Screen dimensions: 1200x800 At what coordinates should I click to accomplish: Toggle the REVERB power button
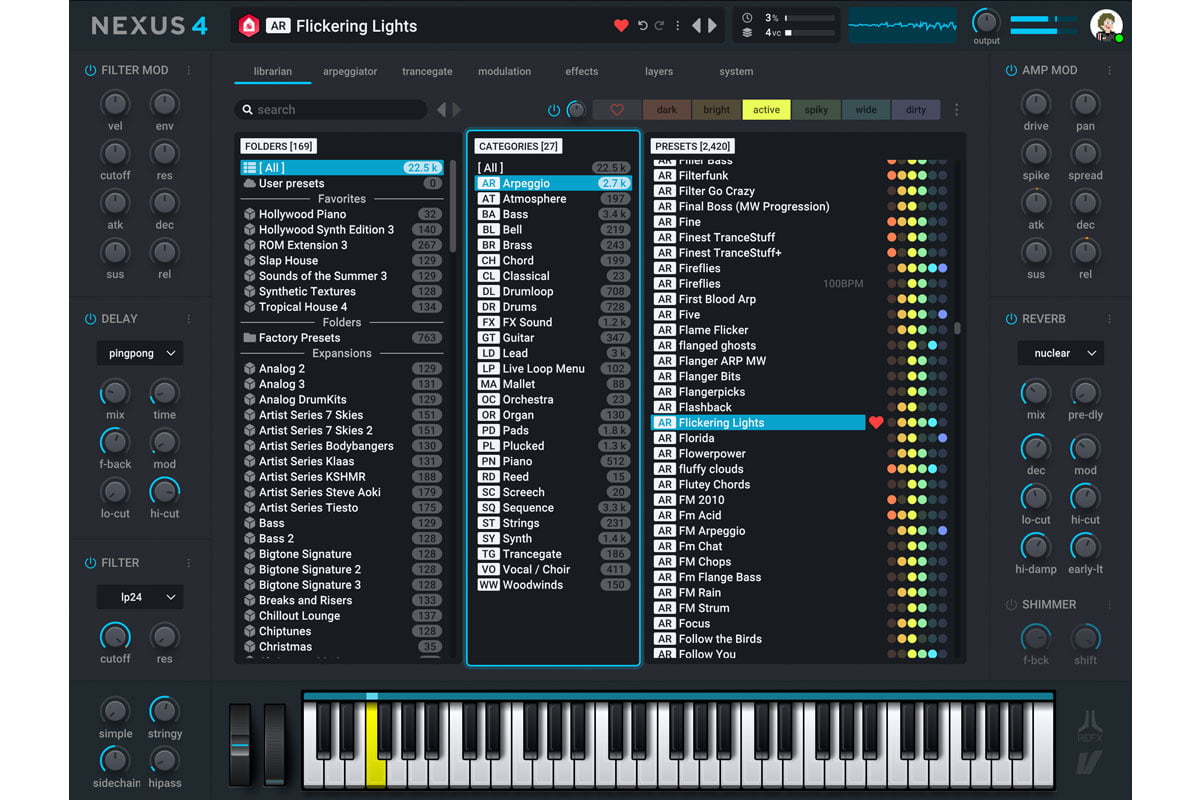1011,319
